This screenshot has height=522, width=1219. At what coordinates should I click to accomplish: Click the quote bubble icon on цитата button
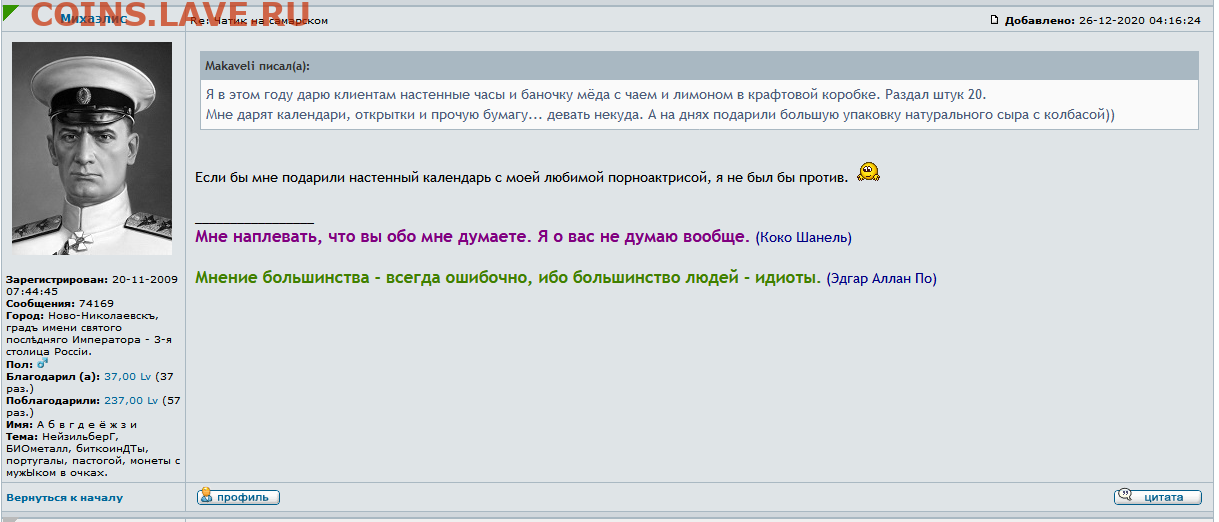coord(1125,497)
